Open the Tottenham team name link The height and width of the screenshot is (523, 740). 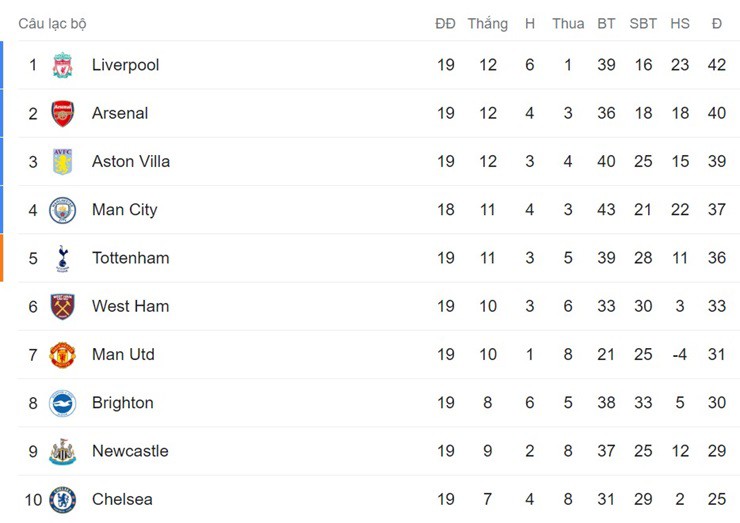coord(130,258)
